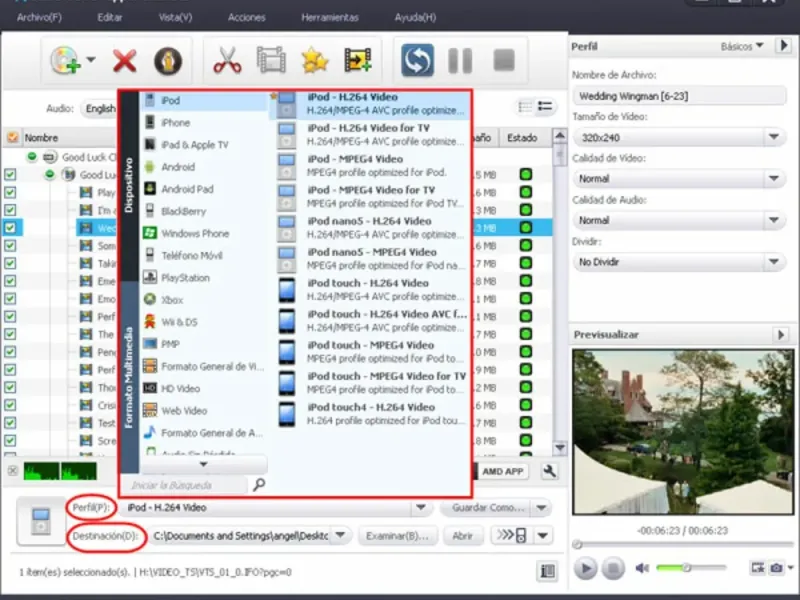Screen dimensions: 800x600
Task: Open the Archivo(F) menu
Action: (x=39, y=17)
